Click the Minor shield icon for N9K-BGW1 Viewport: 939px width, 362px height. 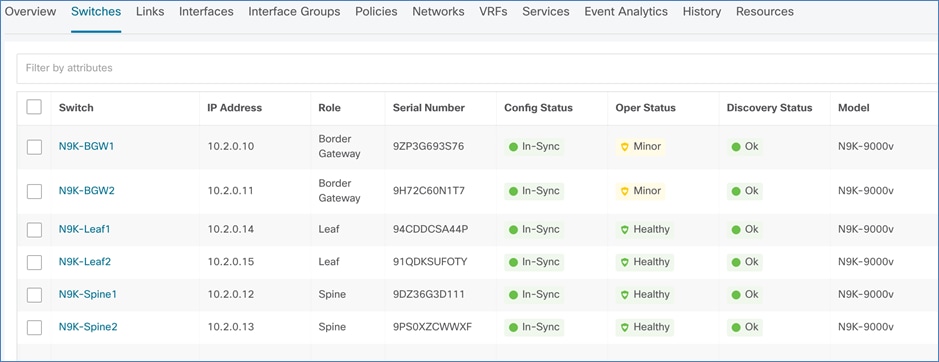click(x=625, y=146)
